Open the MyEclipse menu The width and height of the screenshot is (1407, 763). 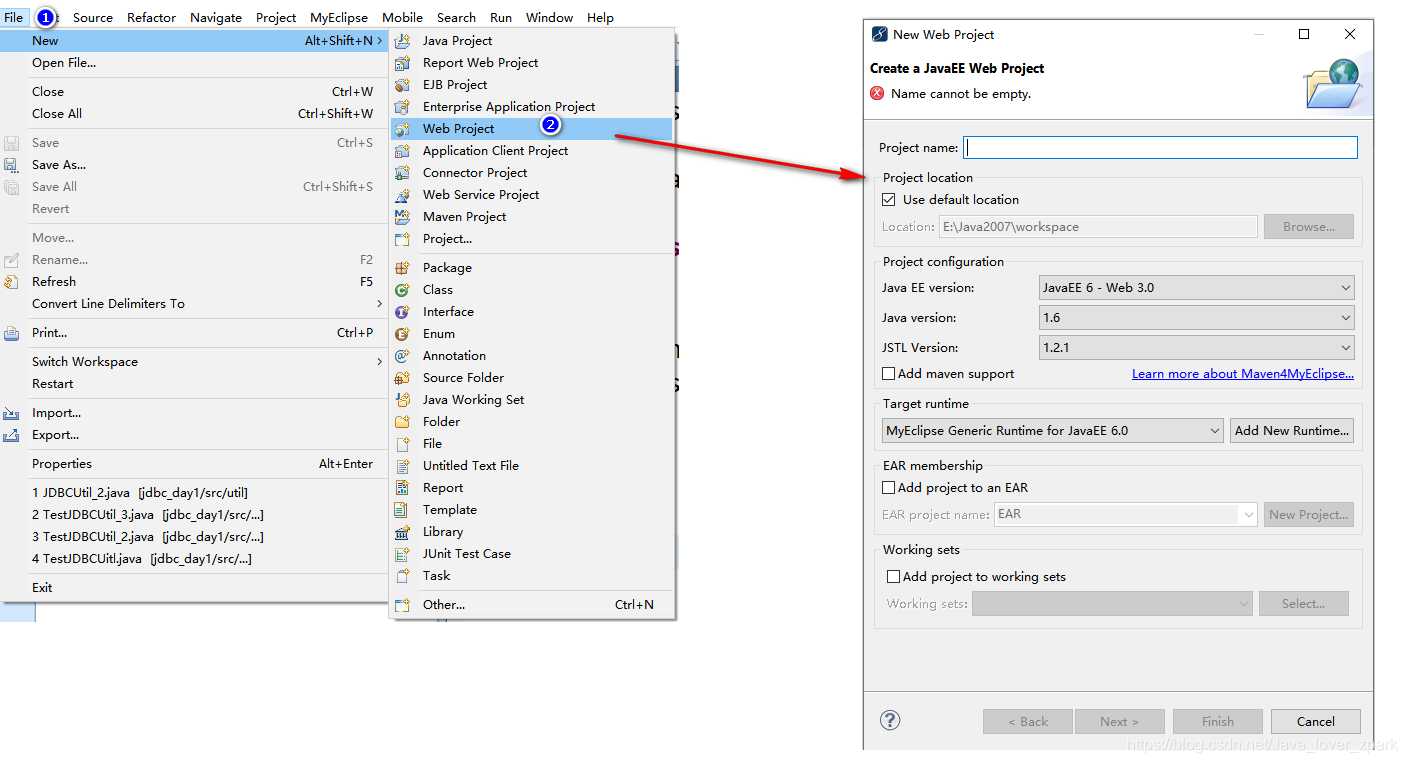tap(339, 18)
